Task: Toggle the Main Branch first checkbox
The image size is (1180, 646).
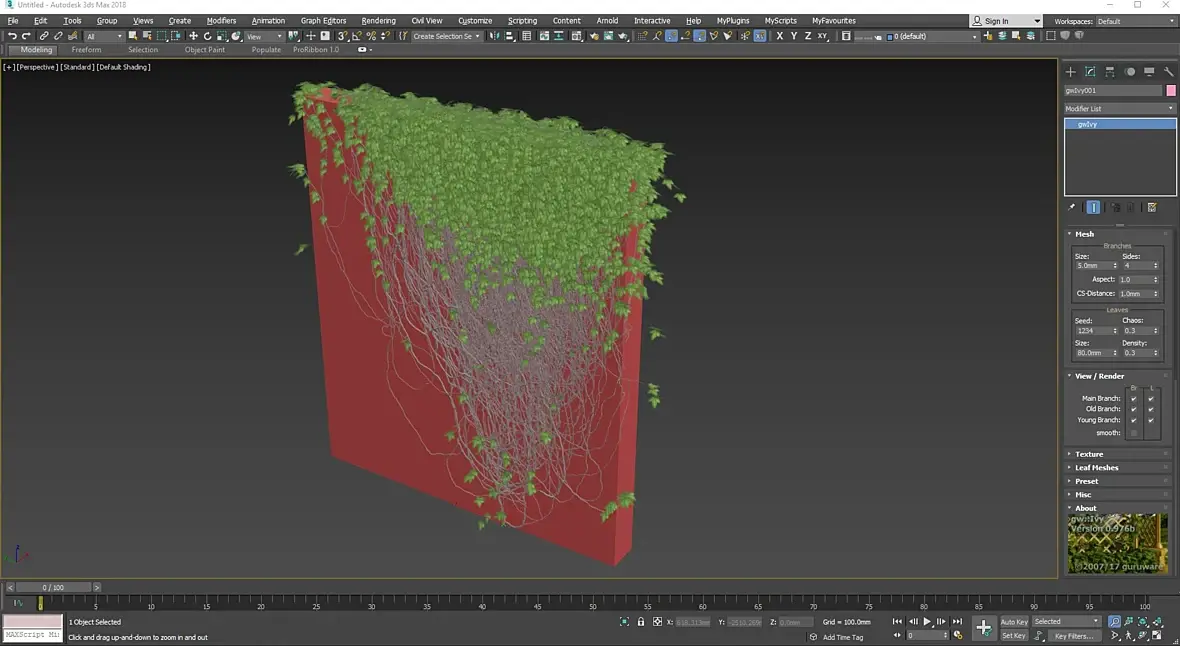Action: point(1133,398)
